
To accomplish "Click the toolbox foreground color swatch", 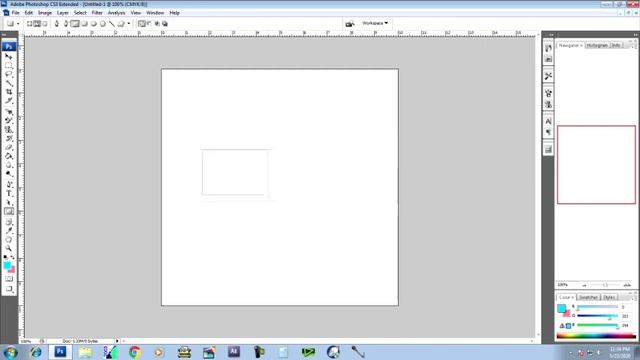I will tap(7, 266).
